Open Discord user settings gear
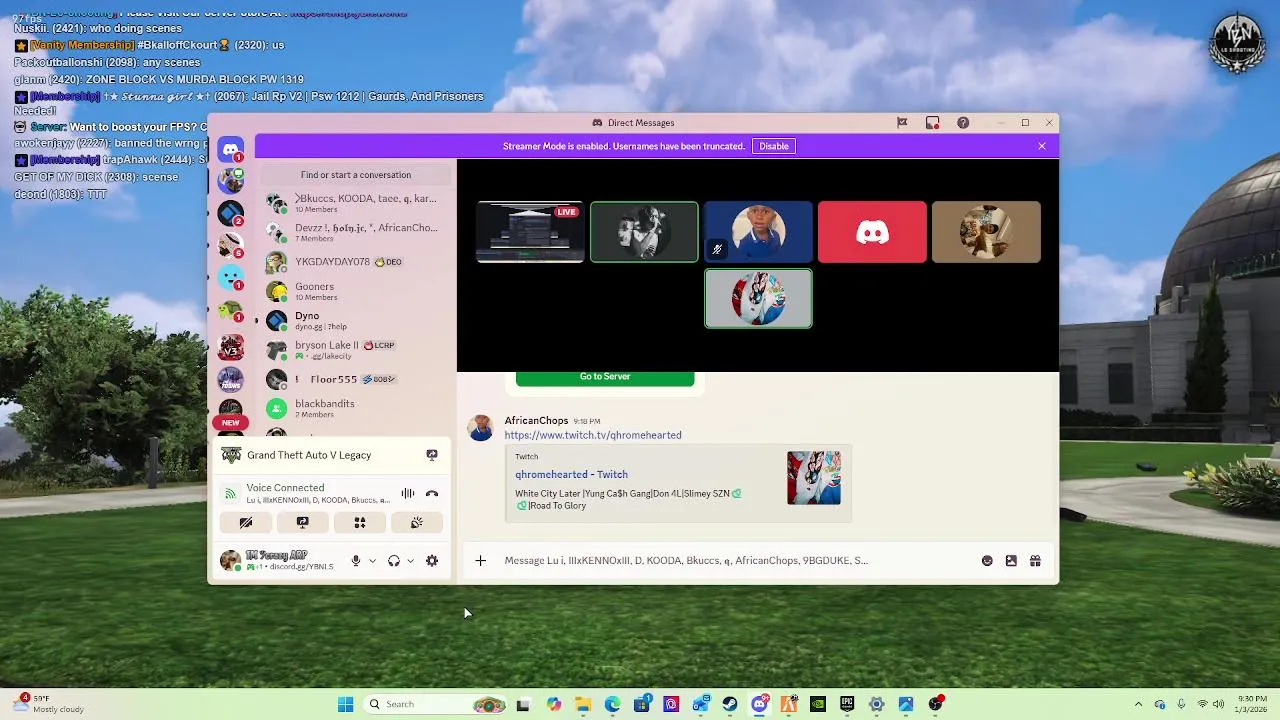Image resolution: width=1280 pixels, height=720 pixels. tap(432, 561)
